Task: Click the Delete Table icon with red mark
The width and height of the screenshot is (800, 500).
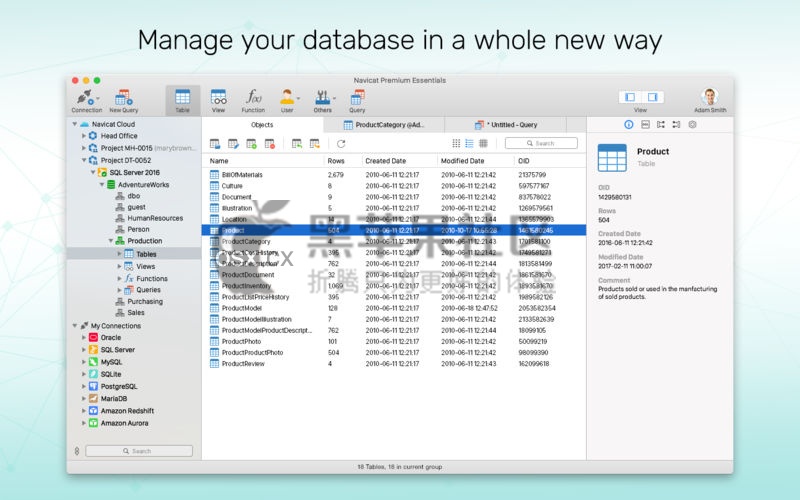Action: [270, 144]
